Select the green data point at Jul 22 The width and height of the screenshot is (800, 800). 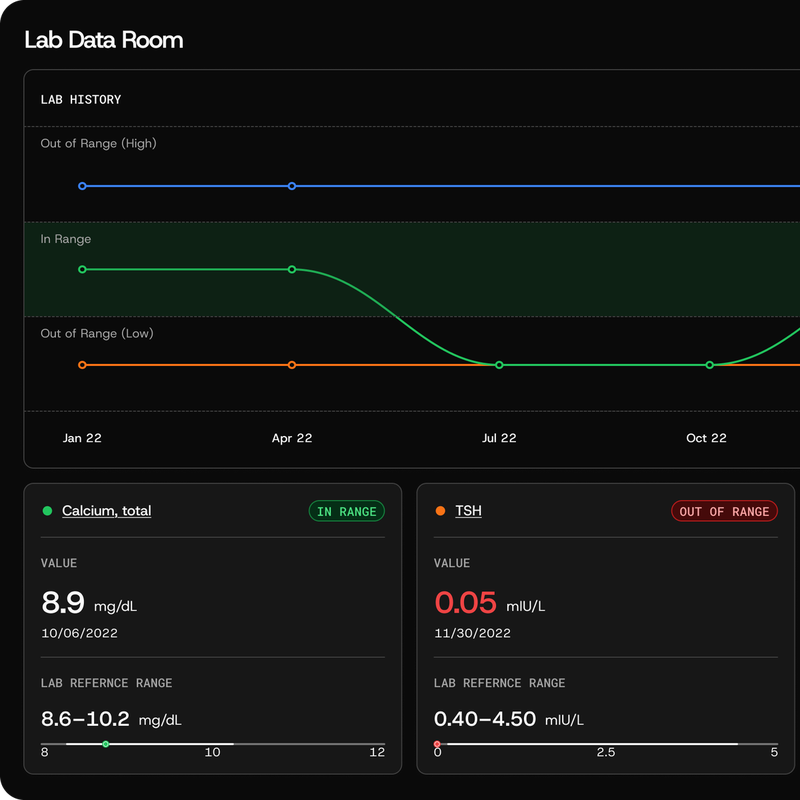click(499, 365)
